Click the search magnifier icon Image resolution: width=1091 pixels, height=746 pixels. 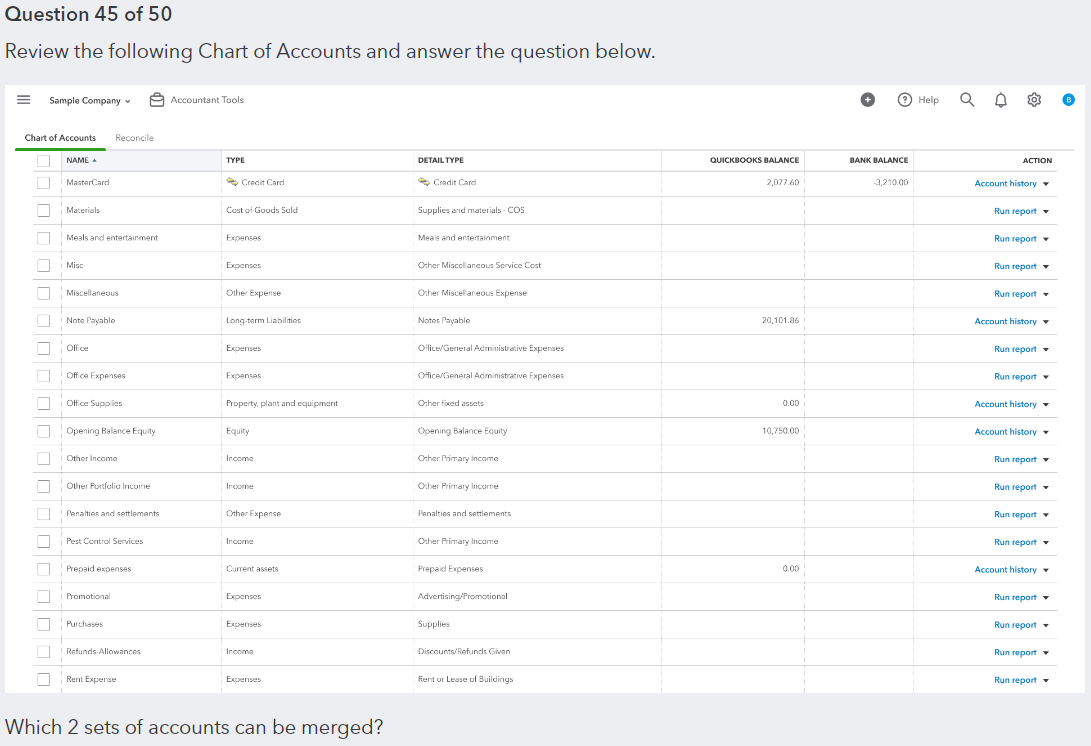point(967,100)
